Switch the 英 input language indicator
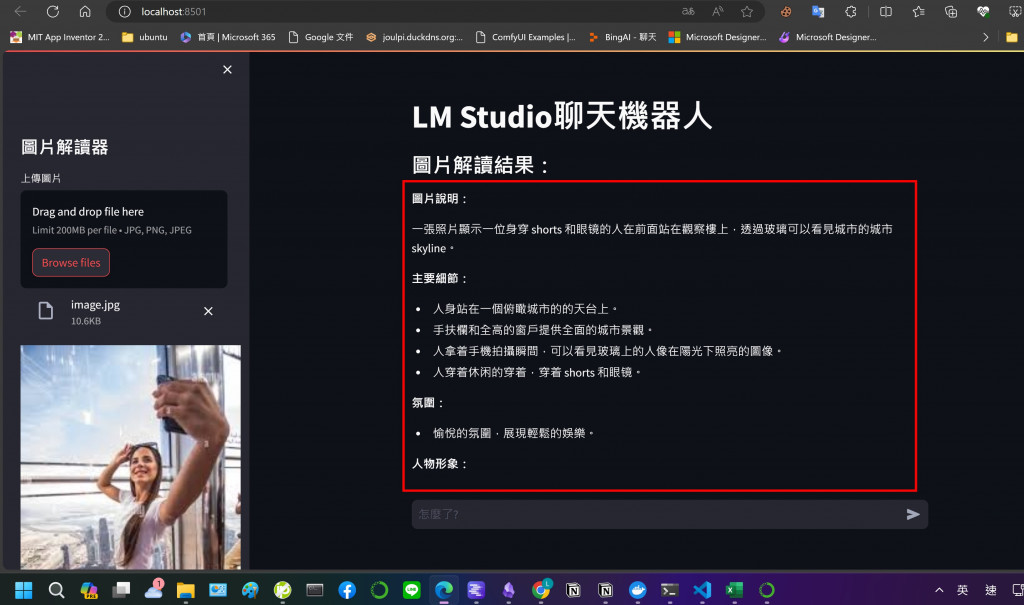The image size is (1024, 605). coord(962,590)
